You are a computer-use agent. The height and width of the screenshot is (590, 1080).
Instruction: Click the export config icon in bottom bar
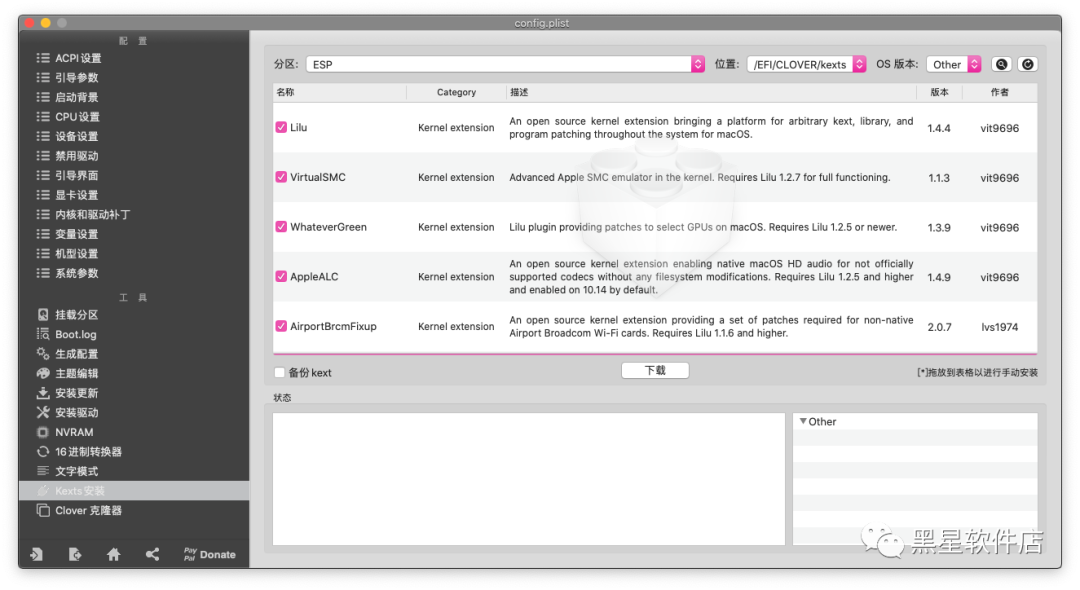tap(75, 554)
